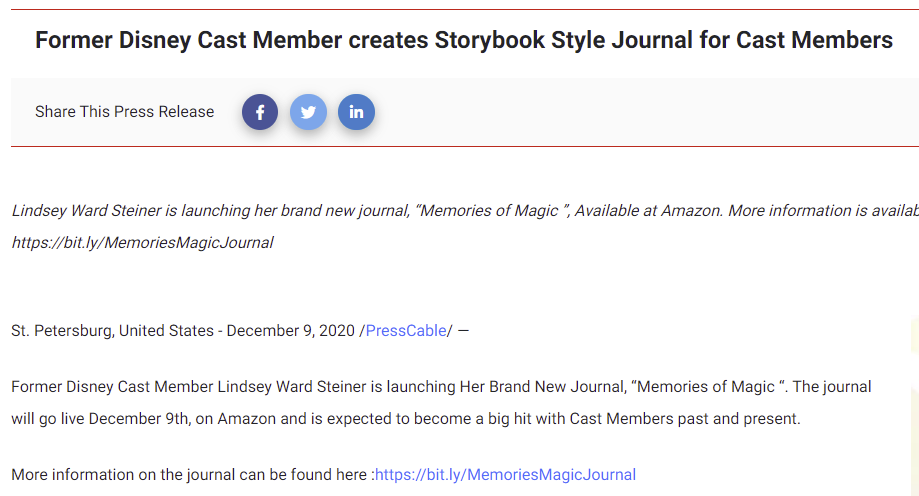Click the headline about Storybook Style Journal
The width and height of the screenshot is (919, 496).
pyautogui.click(x=464, y=40)
